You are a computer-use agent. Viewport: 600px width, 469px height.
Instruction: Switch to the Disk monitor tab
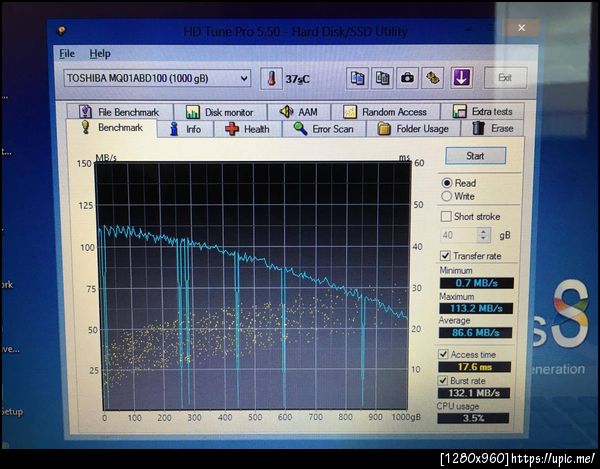click(x=220, y=112)
